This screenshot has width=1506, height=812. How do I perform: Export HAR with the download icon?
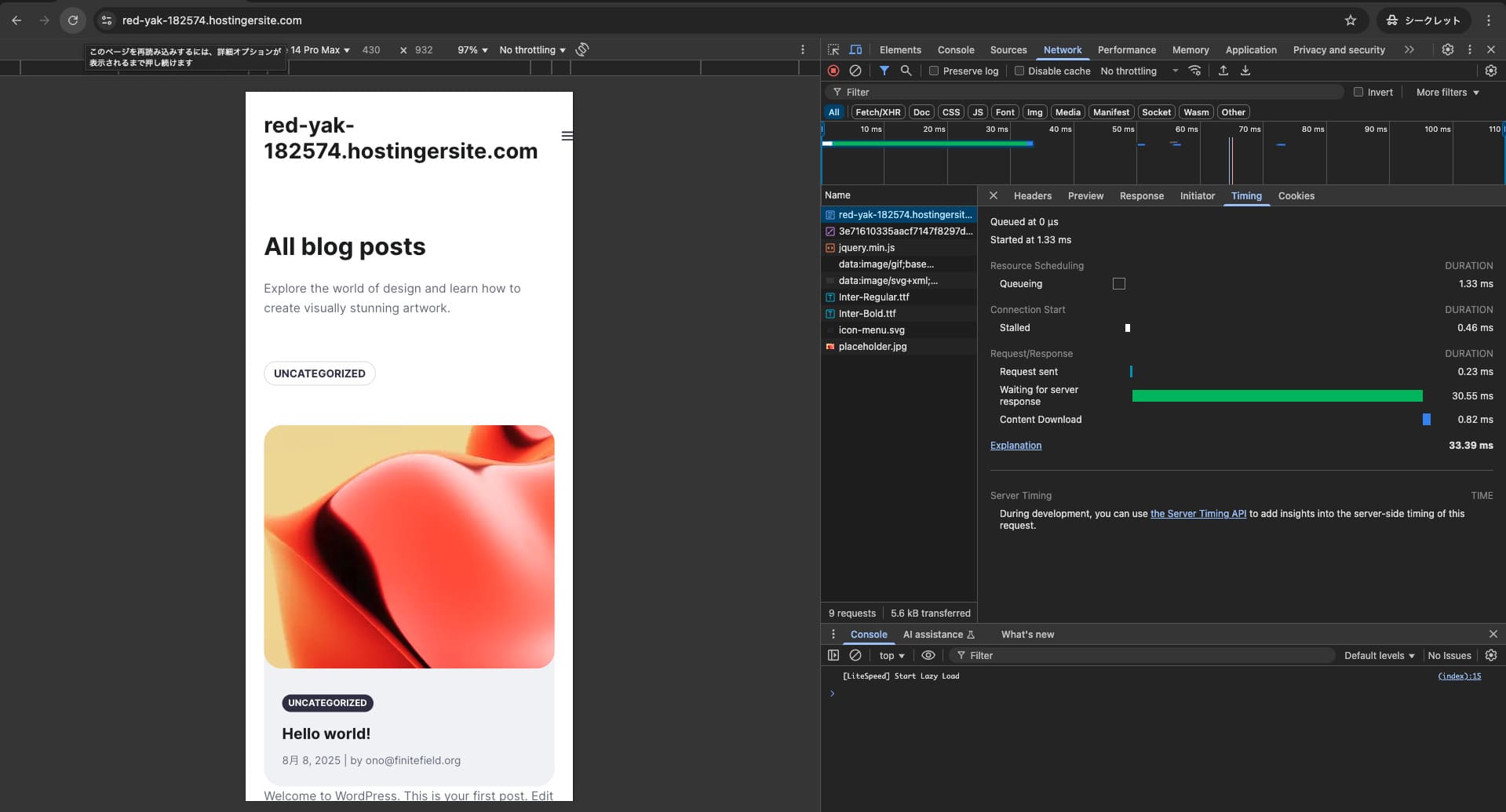click(x=1245, y=71)
